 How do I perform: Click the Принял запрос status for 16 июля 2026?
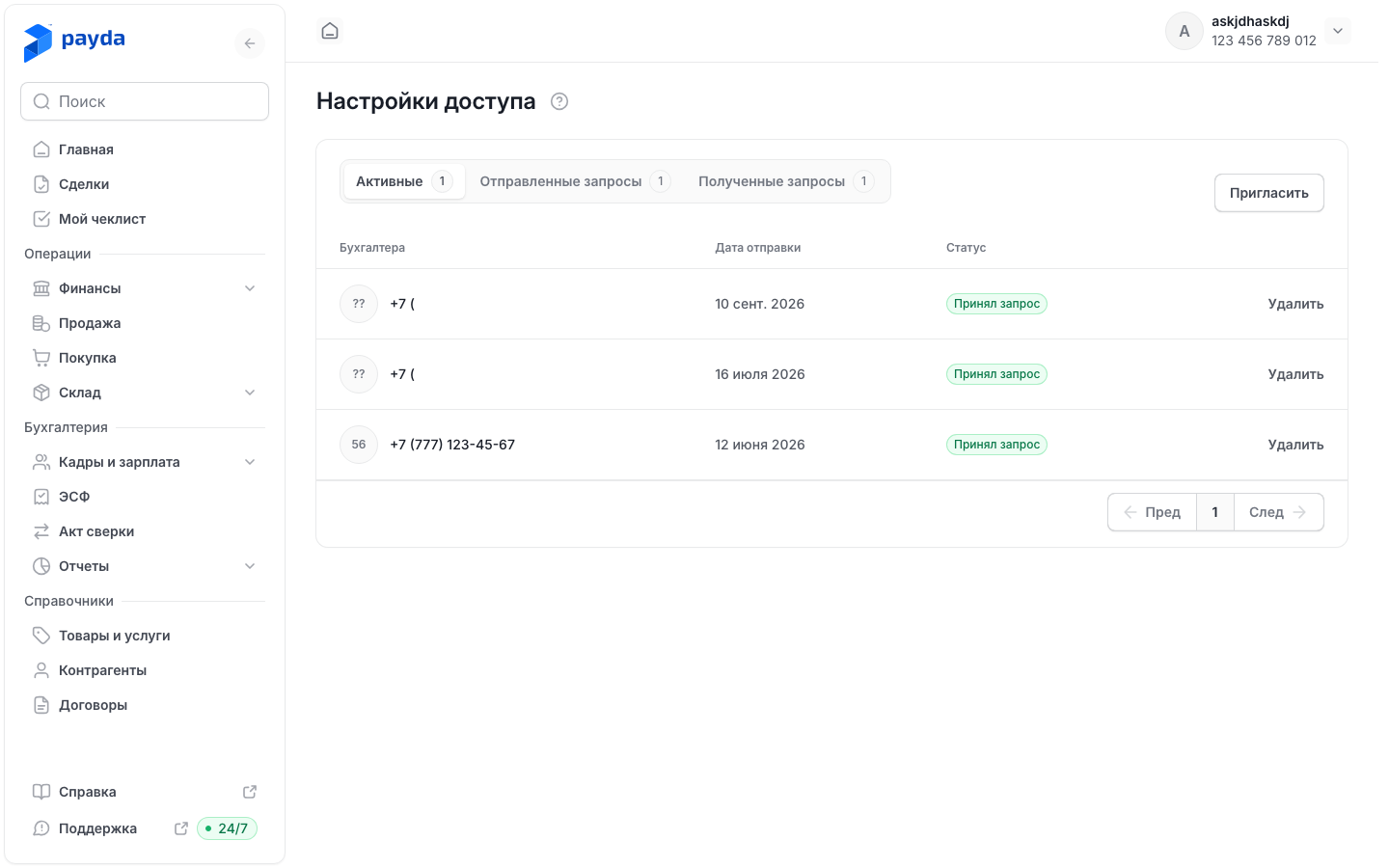pos(996,374)
